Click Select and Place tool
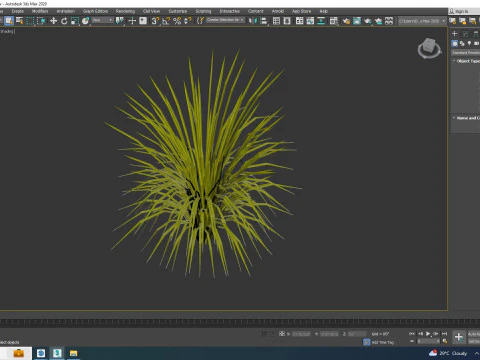This screenshot has height=360, width=480. (85, 21)
